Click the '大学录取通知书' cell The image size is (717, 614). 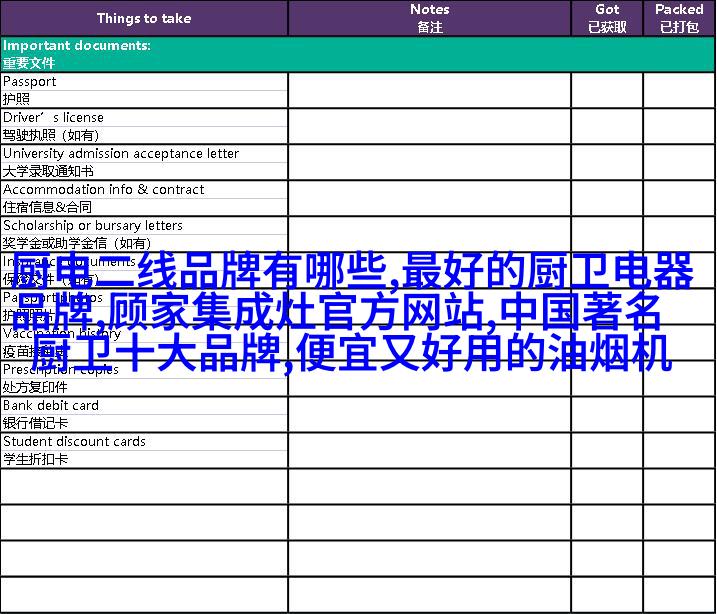tap(144, 171)
